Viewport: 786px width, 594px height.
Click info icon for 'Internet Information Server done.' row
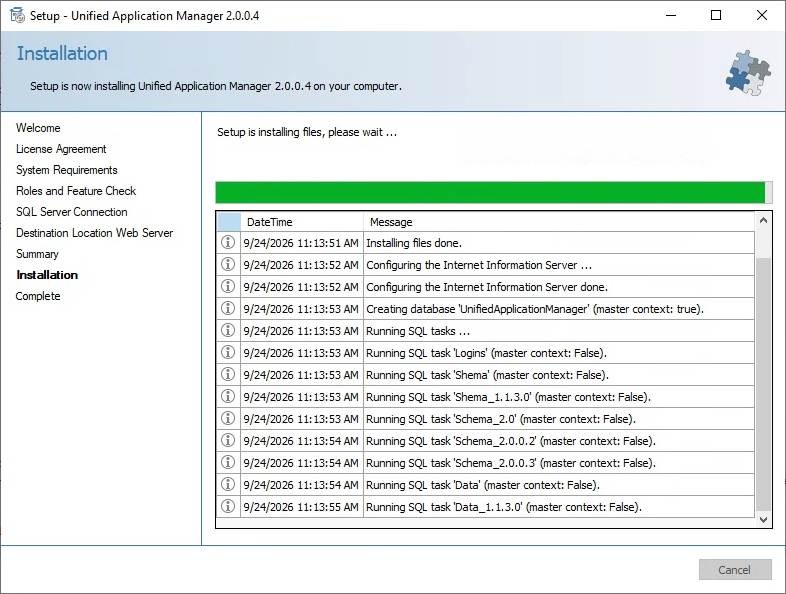(x=228, y=287)
